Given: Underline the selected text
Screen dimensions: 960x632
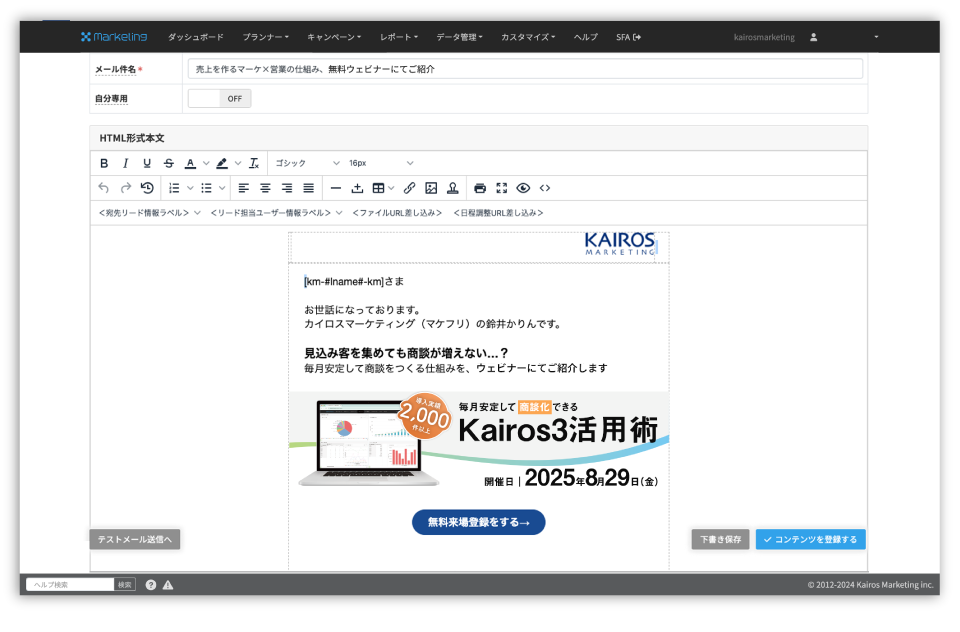Looking at the screenshot, I should tap(147, 164).
